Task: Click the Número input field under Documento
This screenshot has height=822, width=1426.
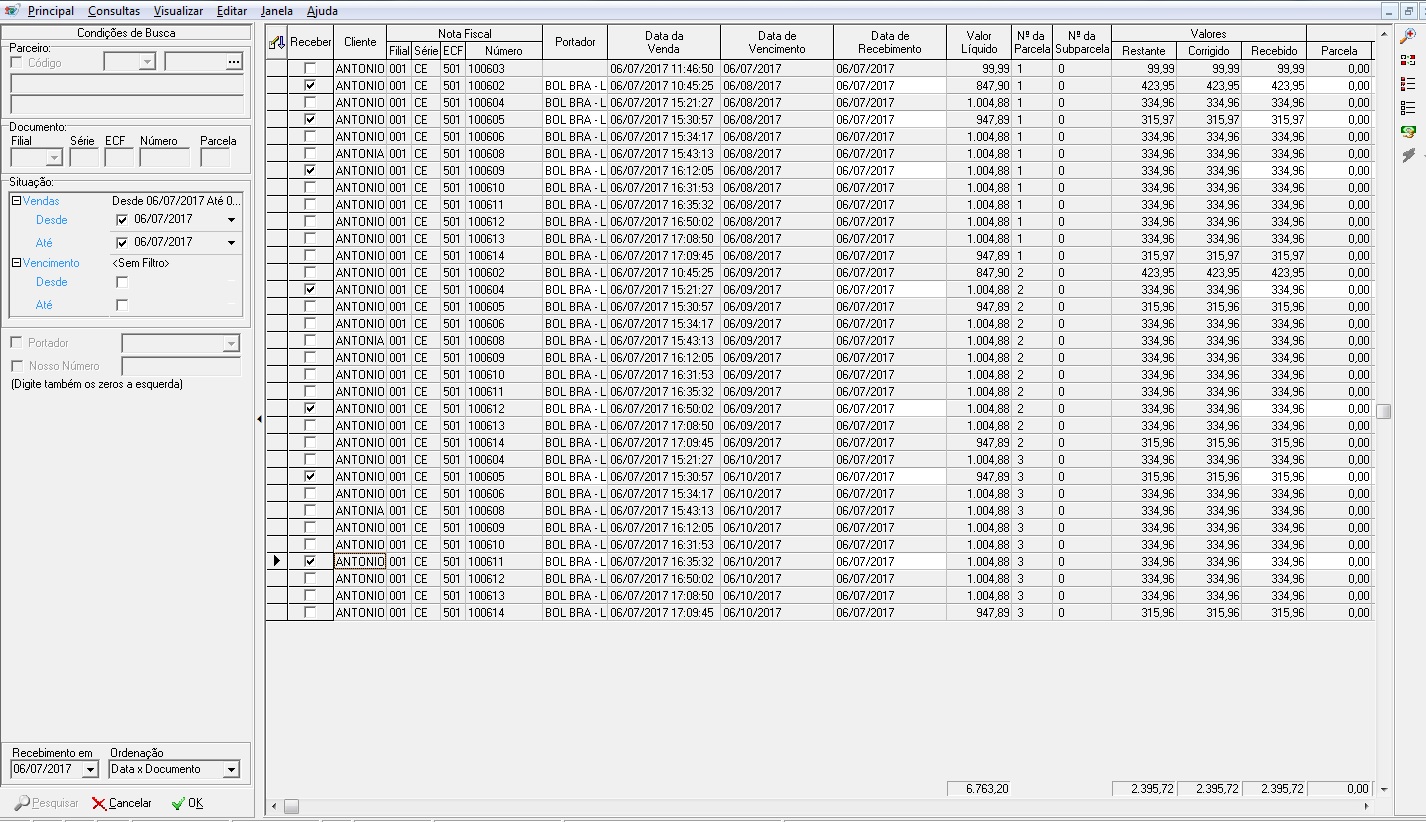Action: point(165,157)
